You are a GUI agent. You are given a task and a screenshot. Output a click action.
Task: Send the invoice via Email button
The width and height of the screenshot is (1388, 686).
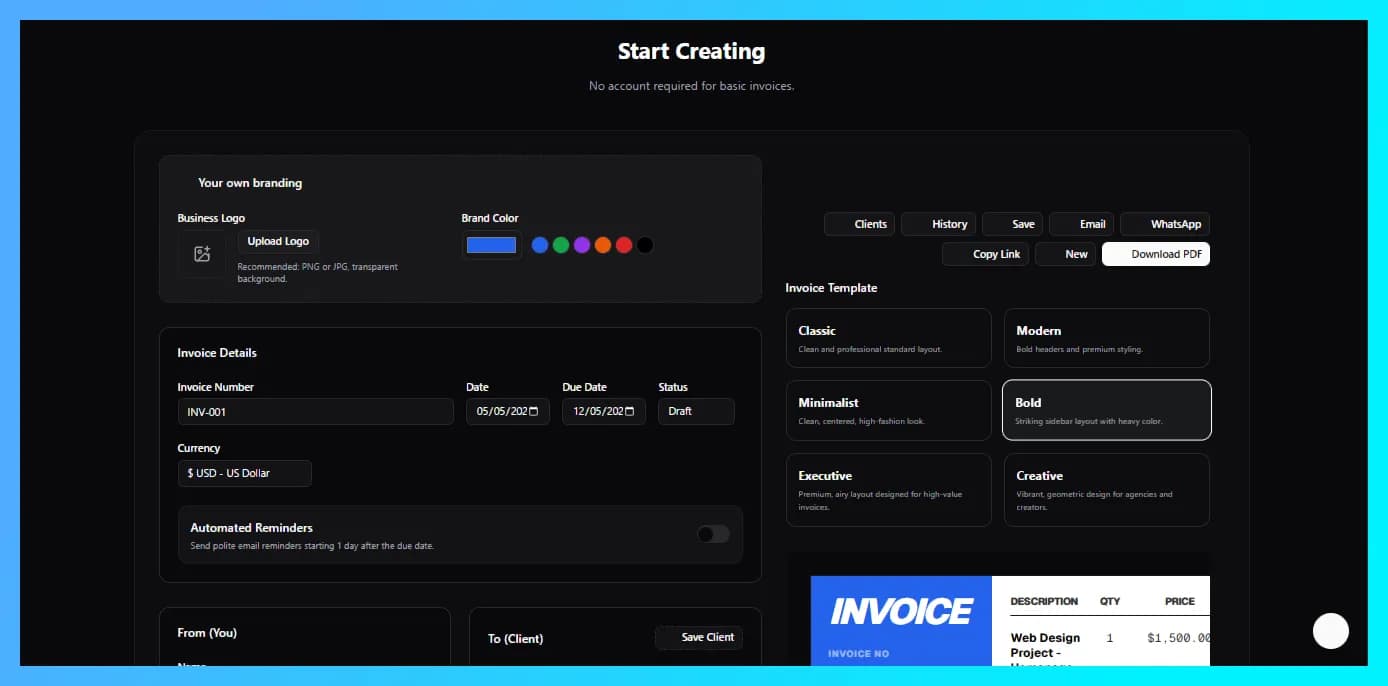(x=1082, y=224)
